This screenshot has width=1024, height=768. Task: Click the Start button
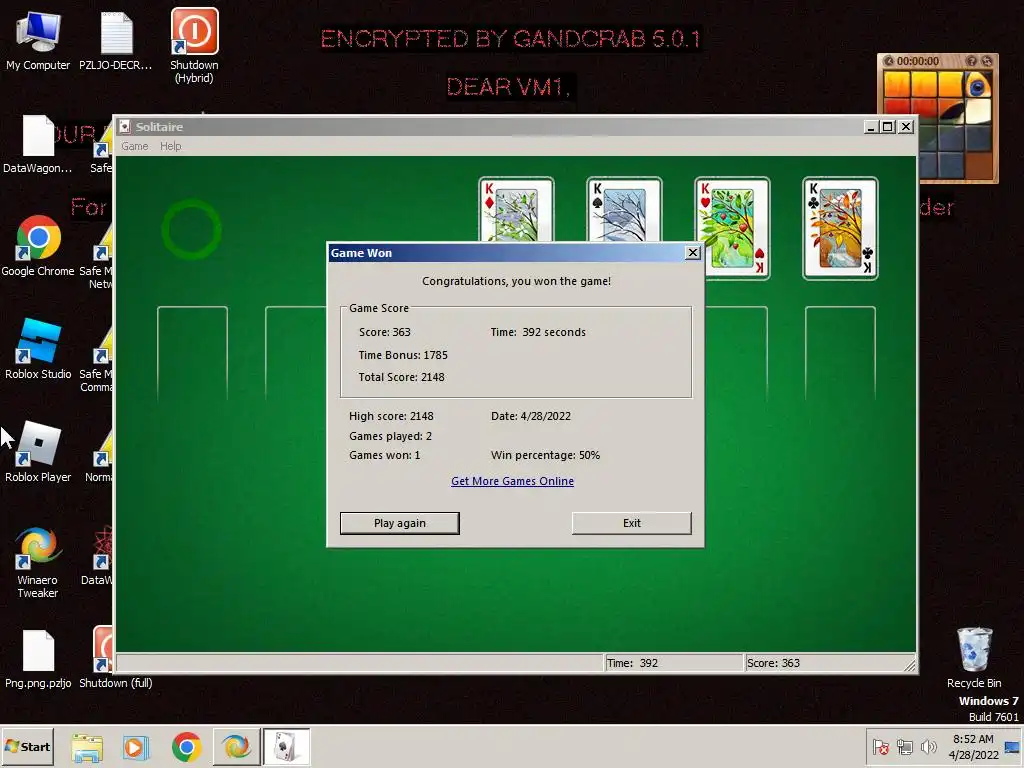pyautogui.click(x=27, y=746)
